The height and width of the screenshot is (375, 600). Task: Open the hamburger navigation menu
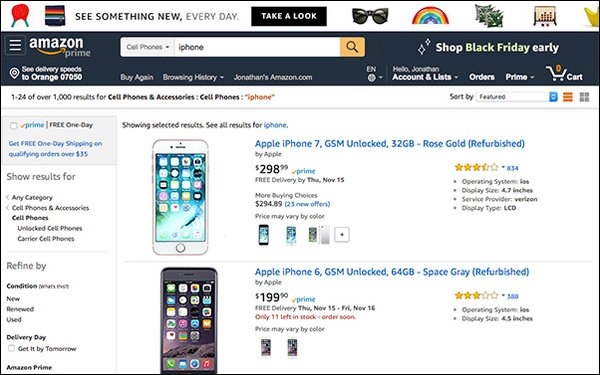[x=15, y=45]
